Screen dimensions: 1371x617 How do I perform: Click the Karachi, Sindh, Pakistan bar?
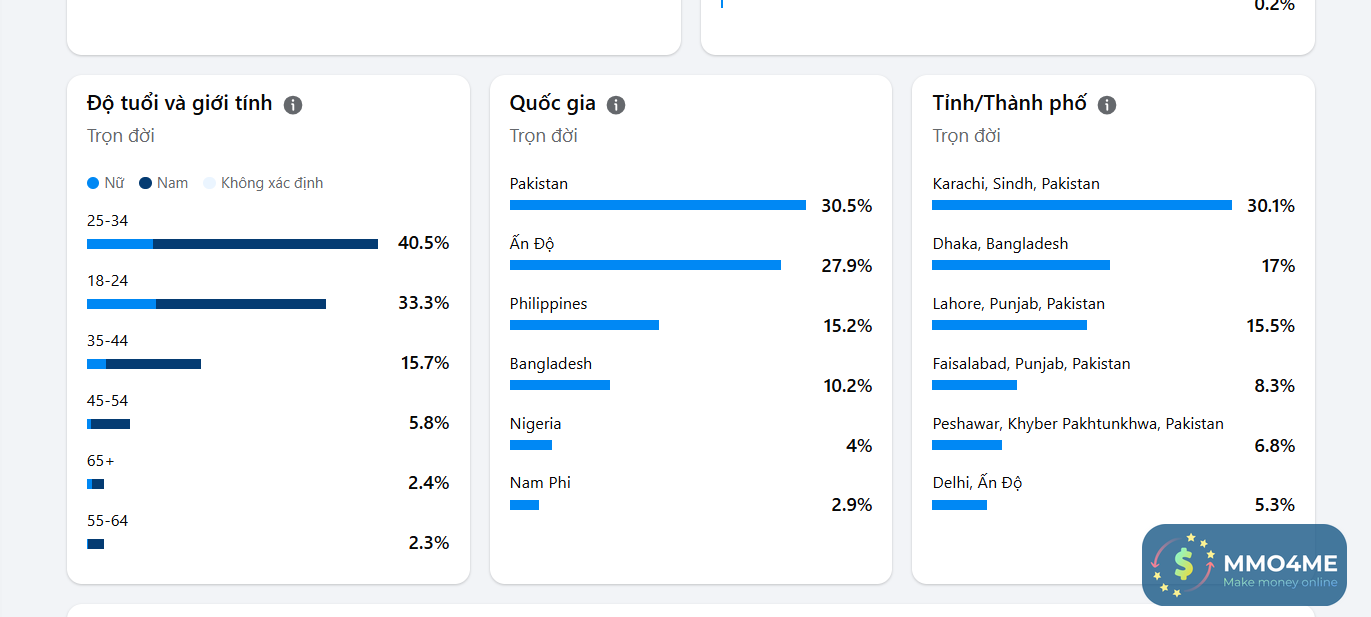1081,205
